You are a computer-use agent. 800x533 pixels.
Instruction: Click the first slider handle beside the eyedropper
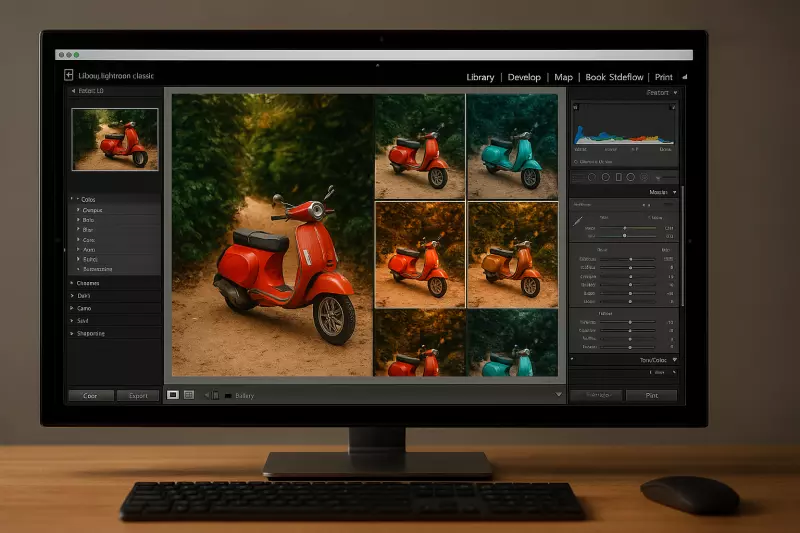625,228
